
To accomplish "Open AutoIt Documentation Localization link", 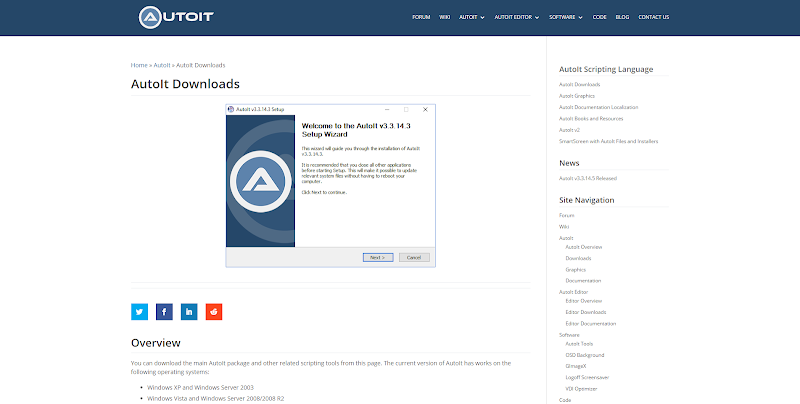I will (598, 107).
